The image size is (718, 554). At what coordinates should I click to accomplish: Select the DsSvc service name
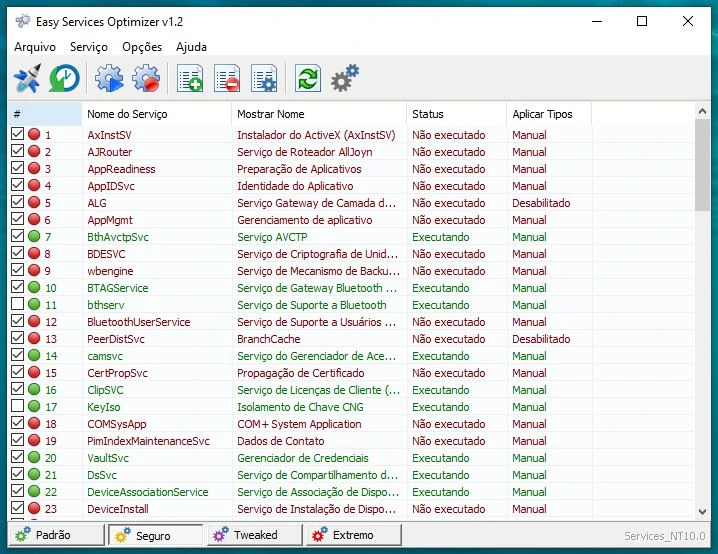pyautogui.click(x=102, y=475)
